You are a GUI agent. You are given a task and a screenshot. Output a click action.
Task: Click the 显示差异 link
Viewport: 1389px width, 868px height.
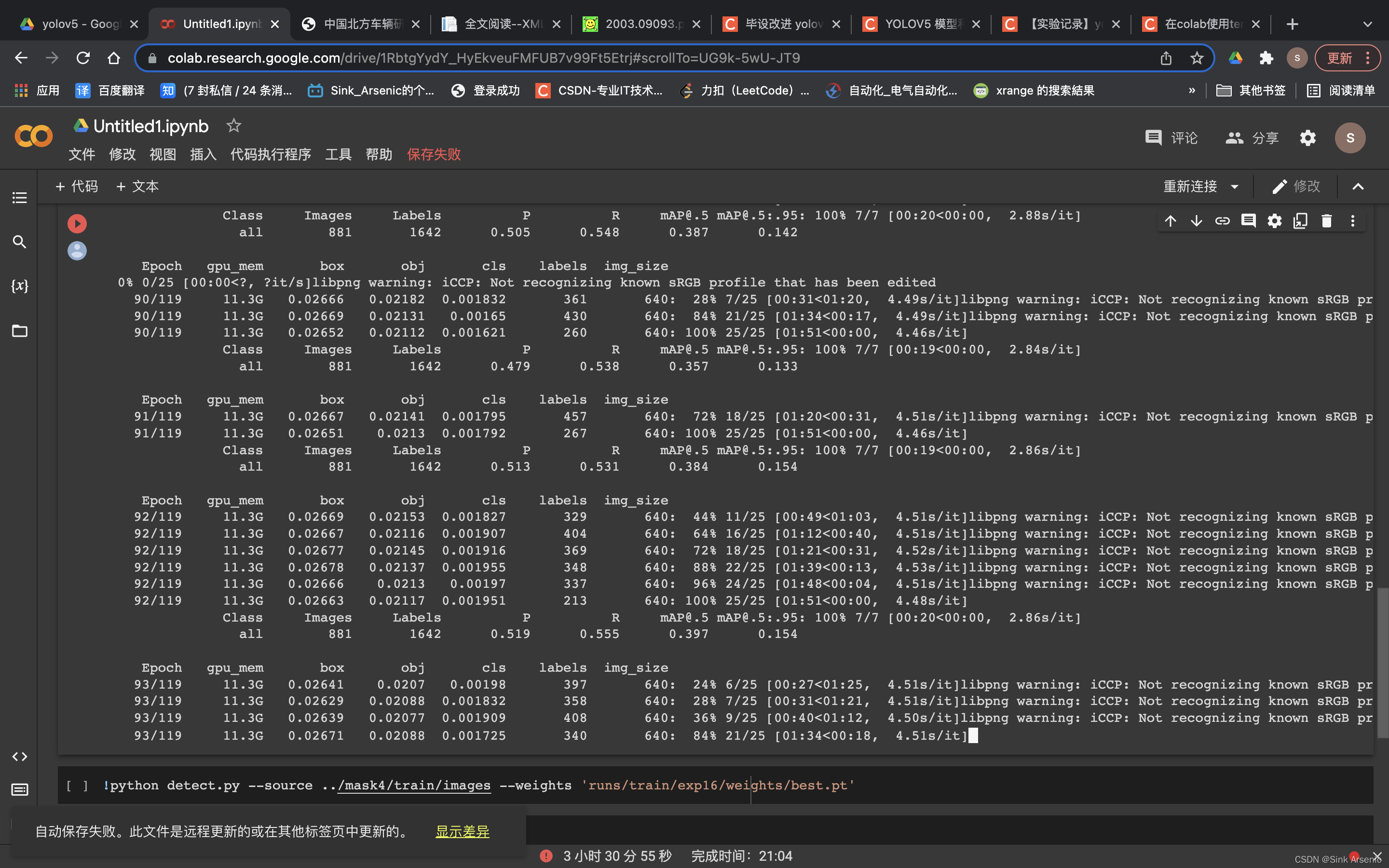(462, 831)
